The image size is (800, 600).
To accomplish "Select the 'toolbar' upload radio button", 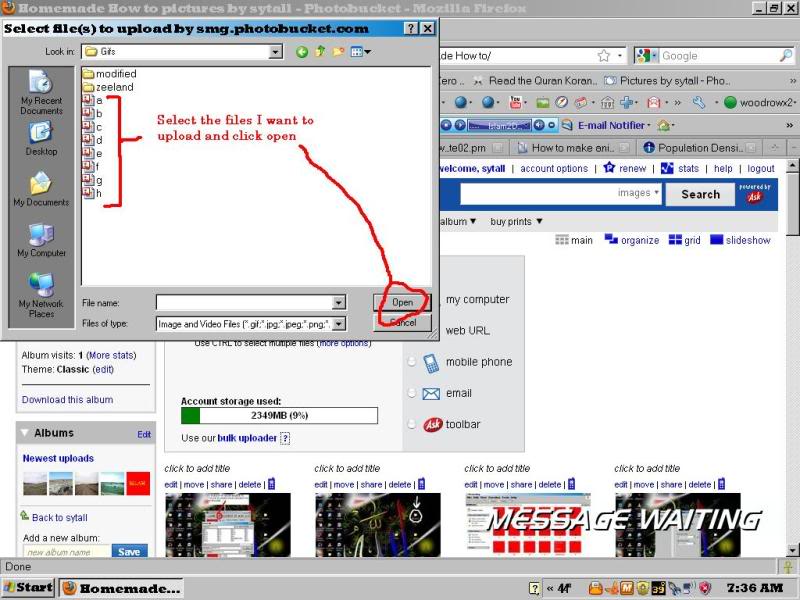I will (412, 424).
